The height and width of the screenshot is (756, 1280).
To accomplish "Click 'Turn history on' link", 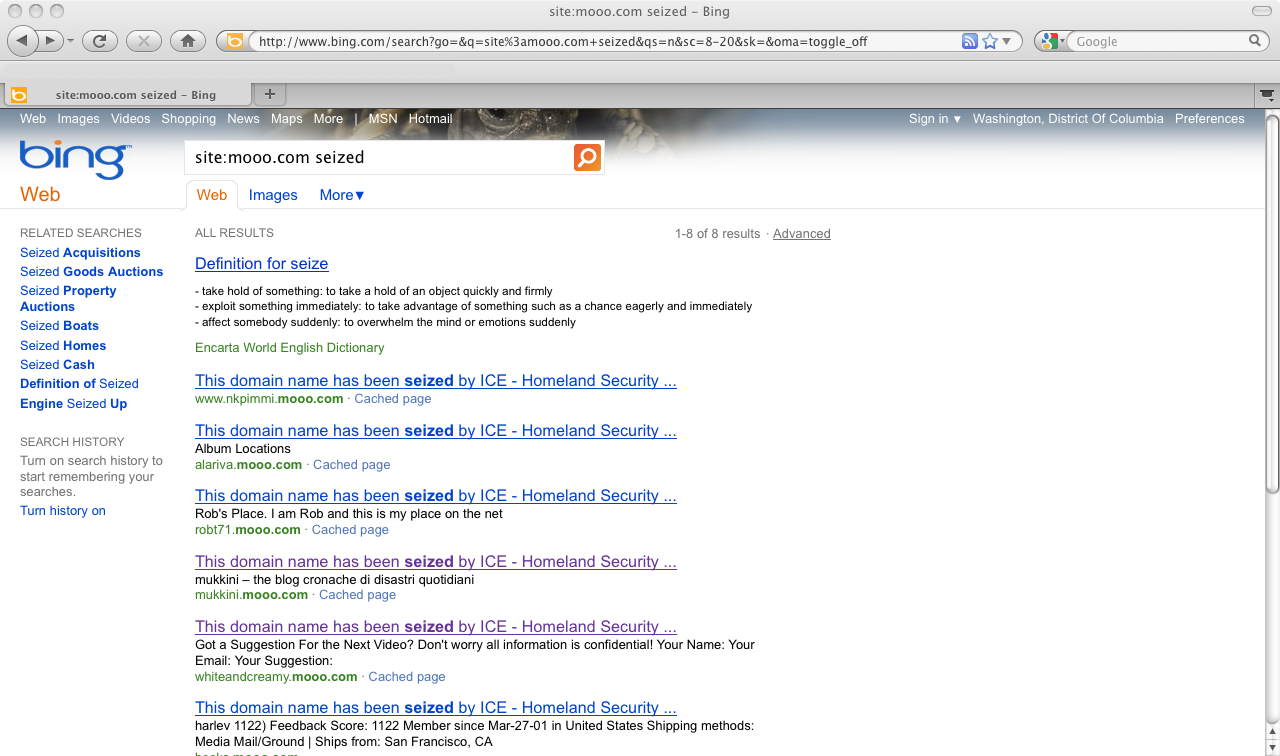I will 62,511.
